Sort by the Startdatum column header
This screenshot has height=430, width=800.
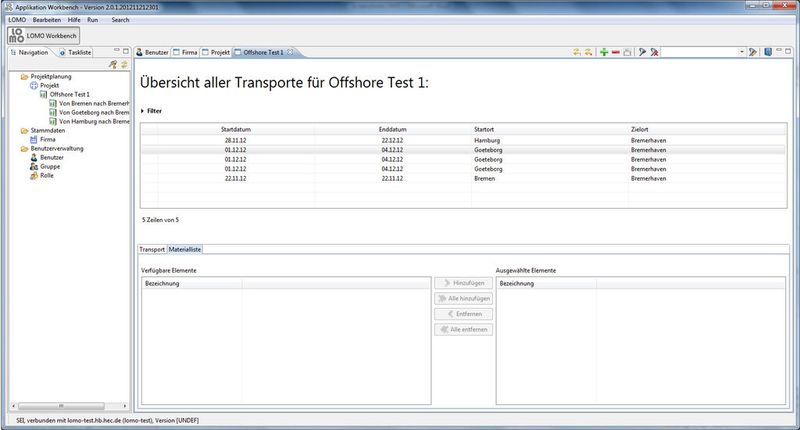(x=236, y=130)
